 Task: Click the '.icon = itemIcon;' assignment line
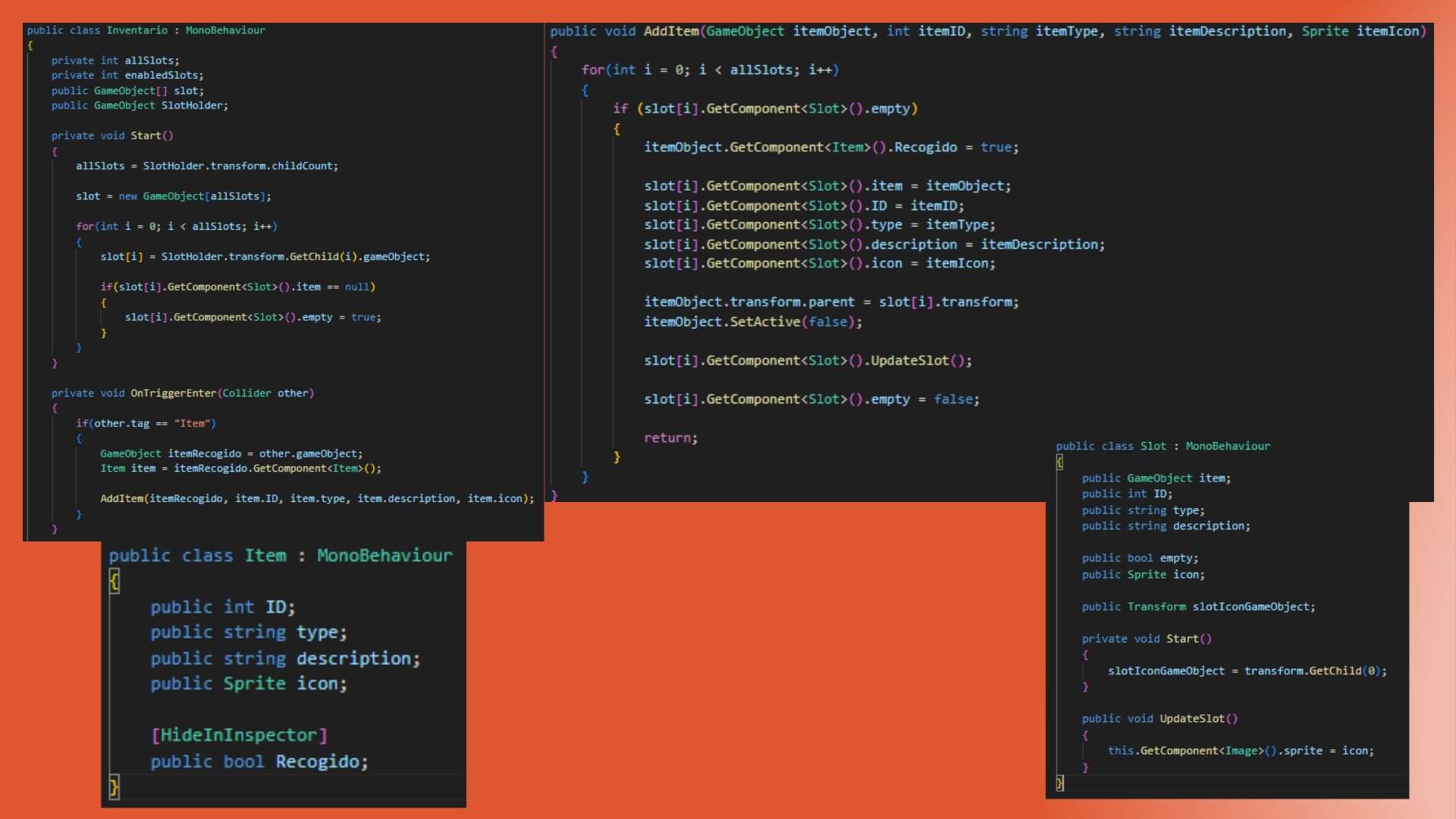820,263
